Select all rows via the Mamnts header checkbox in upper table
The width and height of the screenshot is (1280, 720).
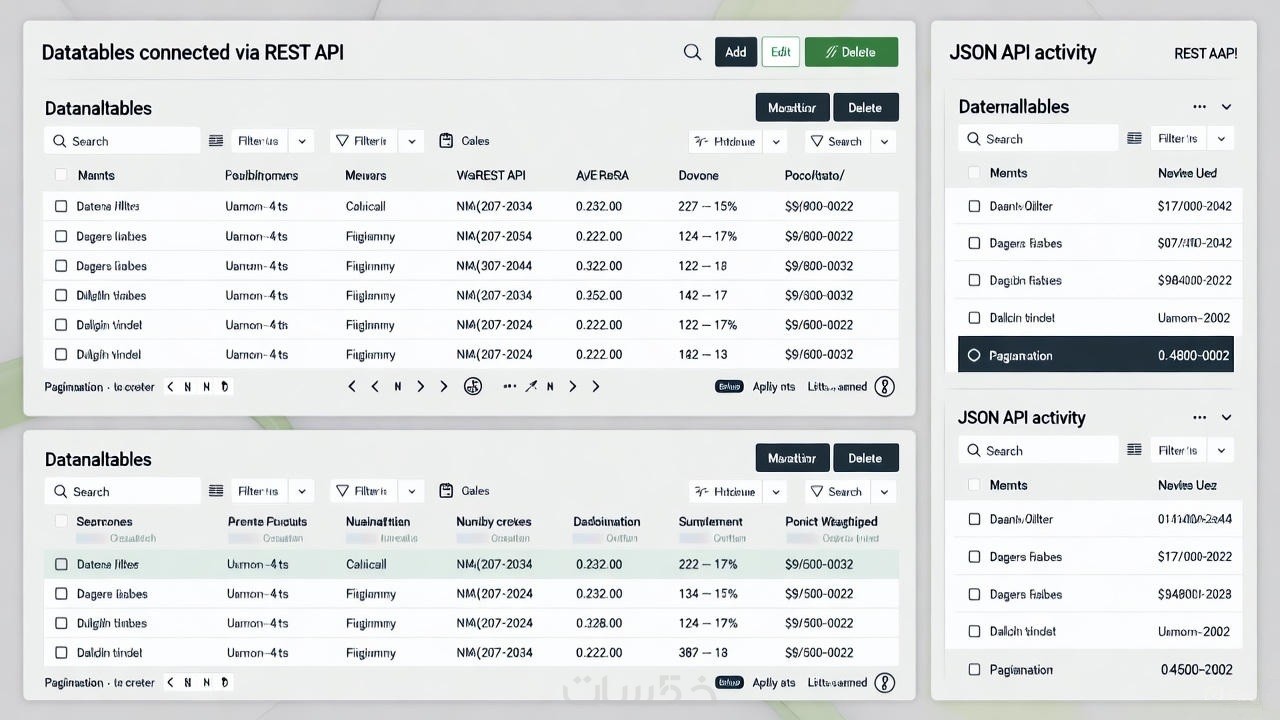61,175
